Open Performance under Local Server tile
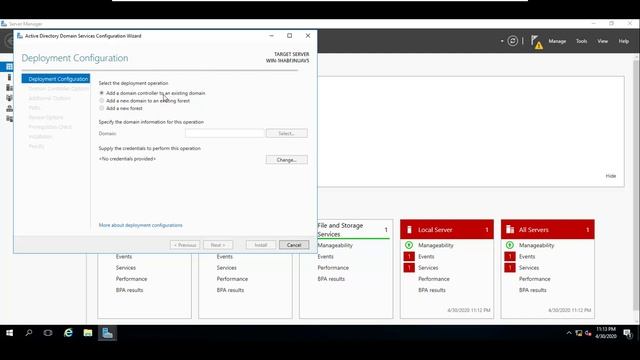The height and width of the screenshot is (360, 640). 434,279
